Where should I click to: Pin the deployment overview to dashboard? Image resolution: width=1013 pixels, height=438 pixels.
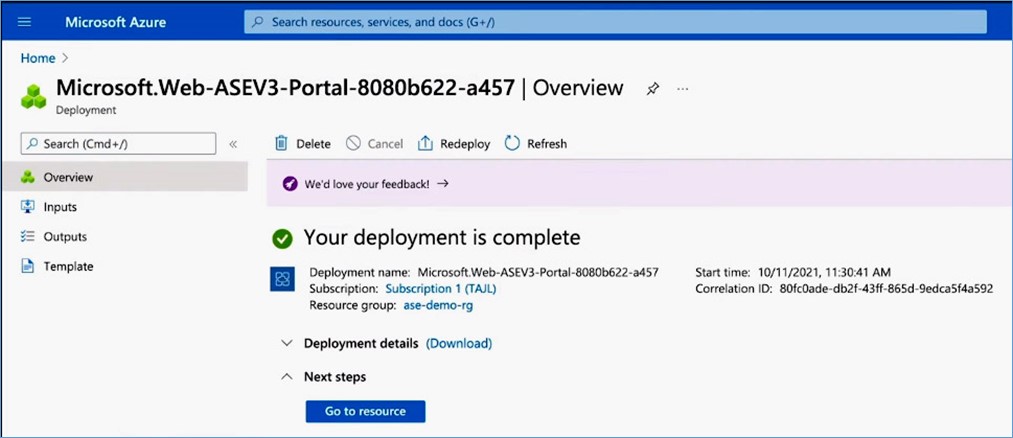click(653, 89)
